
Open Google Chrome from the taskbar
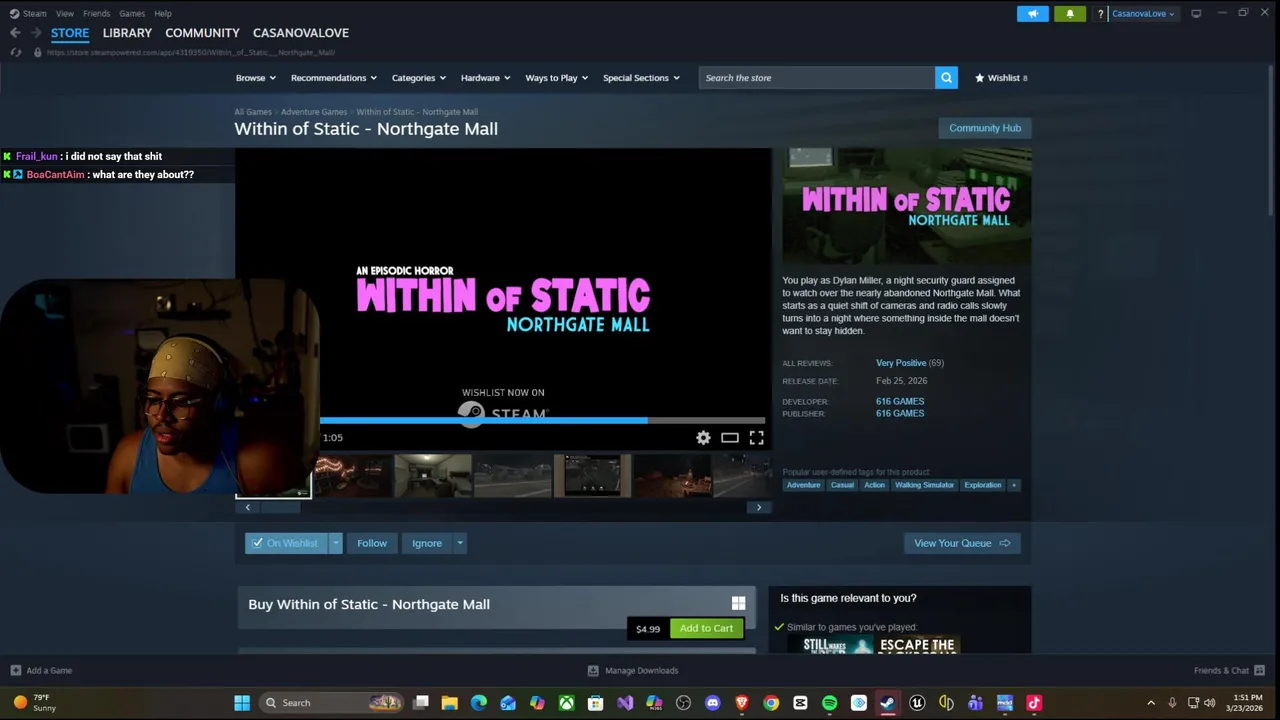[x=771, y=703]
